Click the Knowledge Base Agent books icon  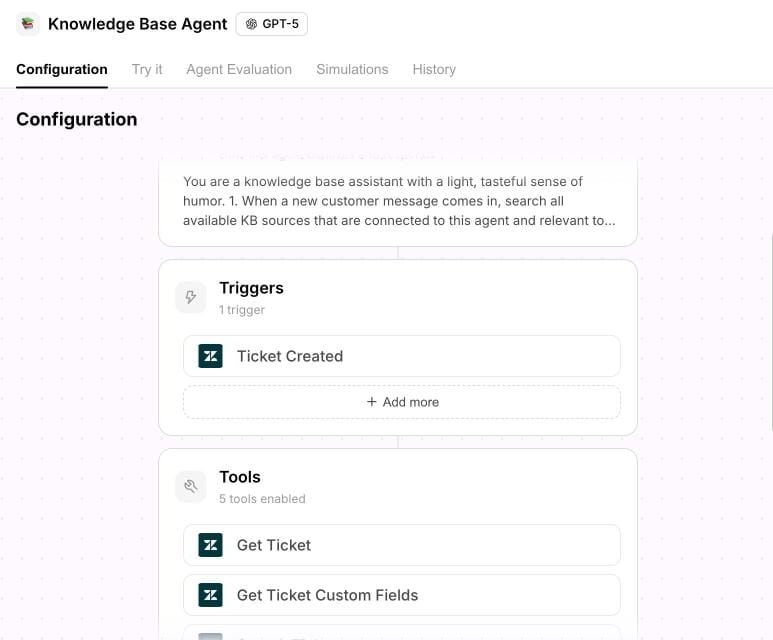tap(28, 24)
